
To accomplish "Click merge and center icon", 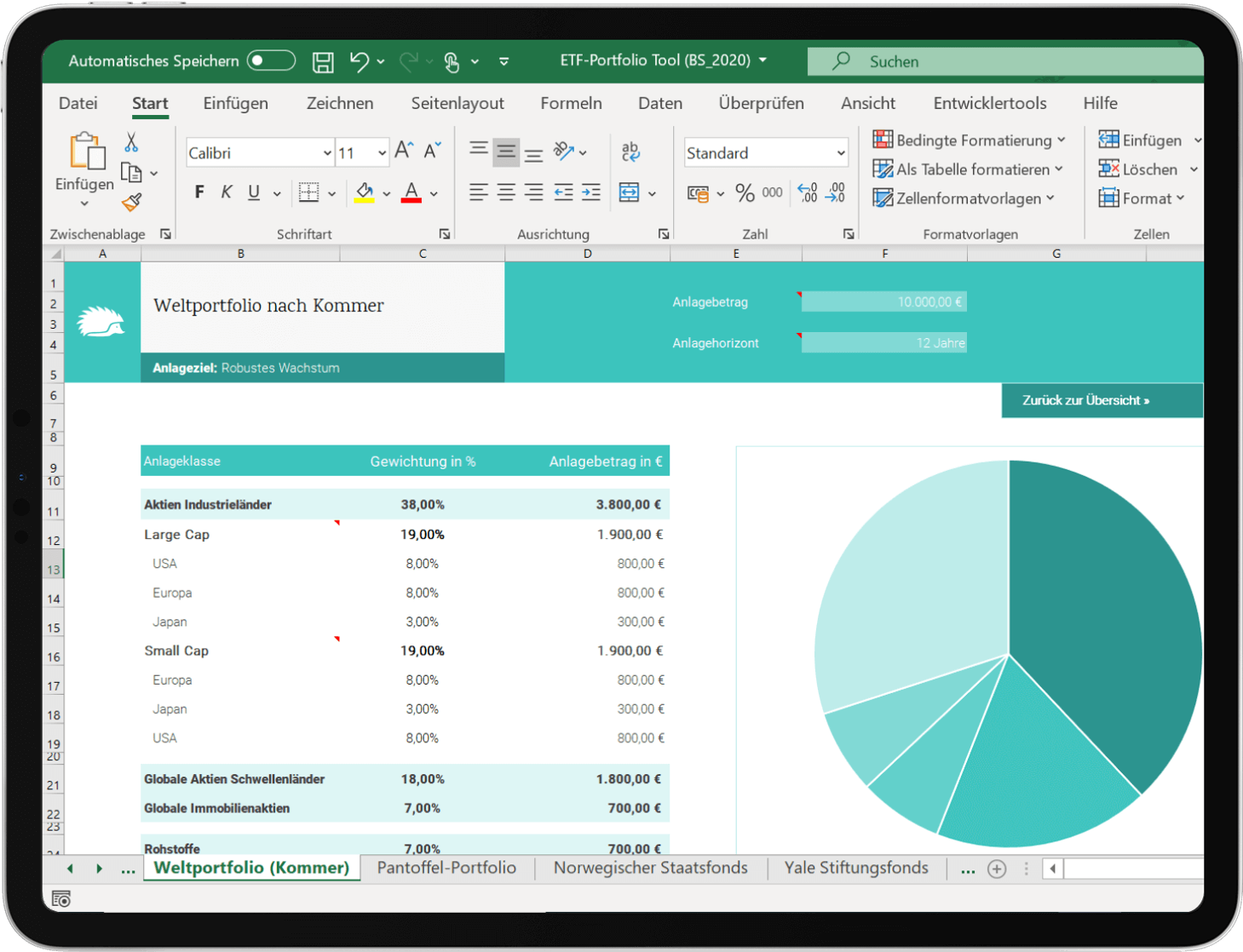I will 629,192.
